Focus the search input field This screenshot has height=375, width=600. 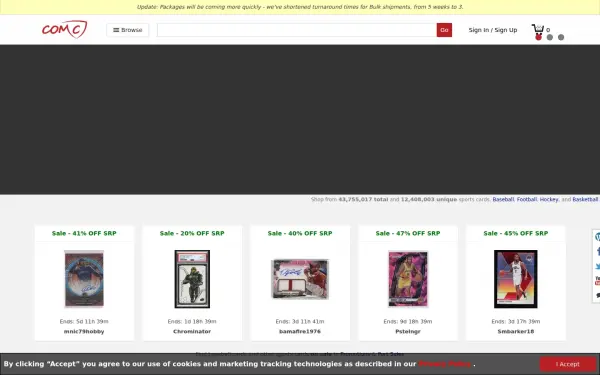pos(297,30)
